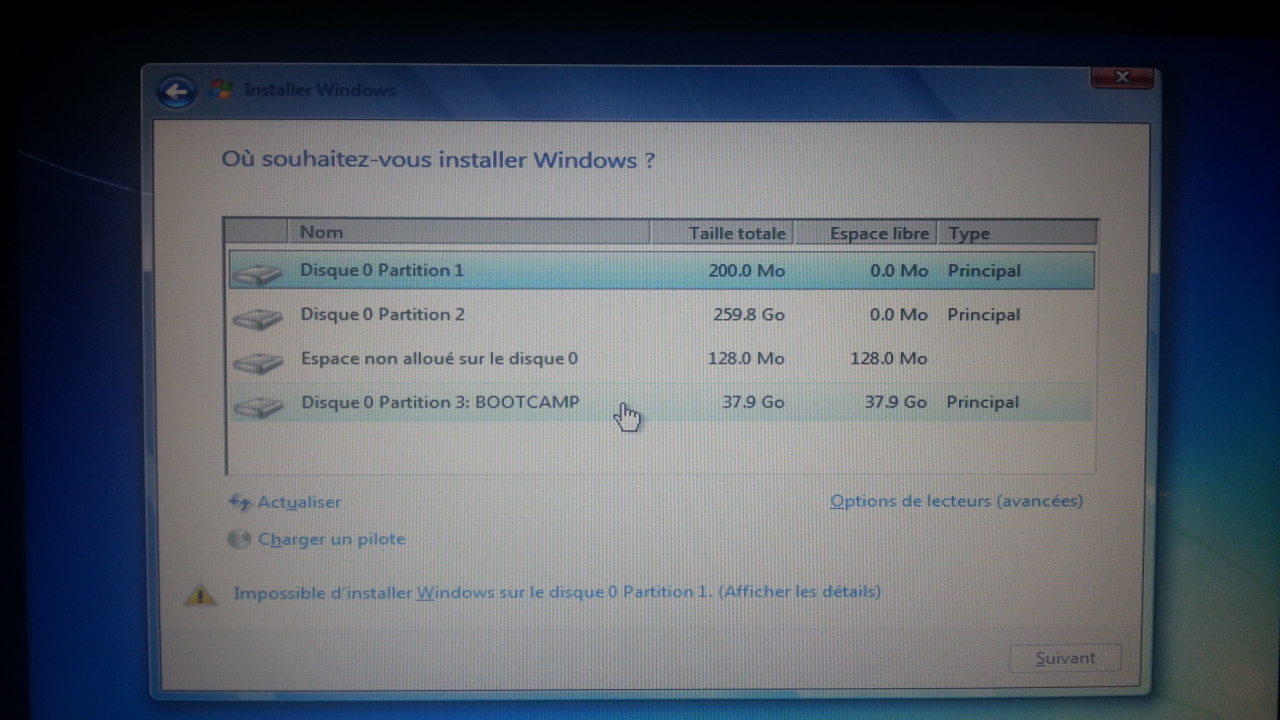1280x720 pixels.
Task: Click the 37.9 Go total size cell
Action: point(753,403)
